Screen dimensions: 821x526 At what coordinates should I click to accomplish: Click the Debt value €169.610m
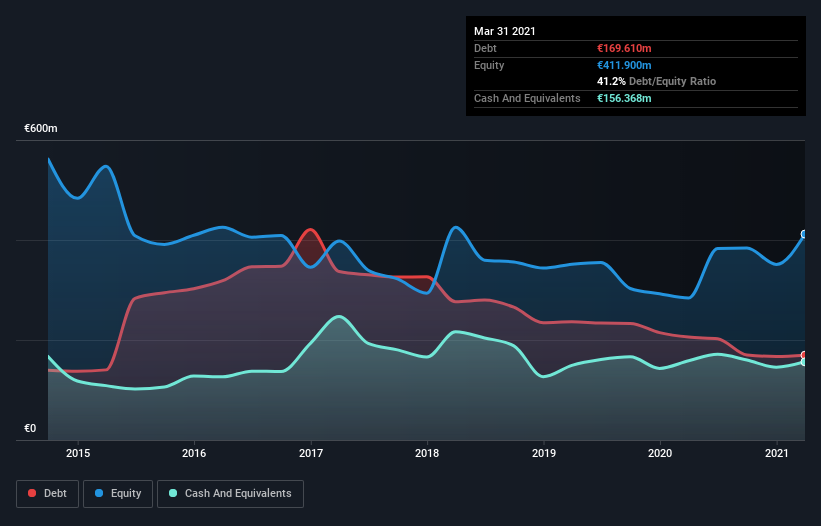tap(624, 48)
